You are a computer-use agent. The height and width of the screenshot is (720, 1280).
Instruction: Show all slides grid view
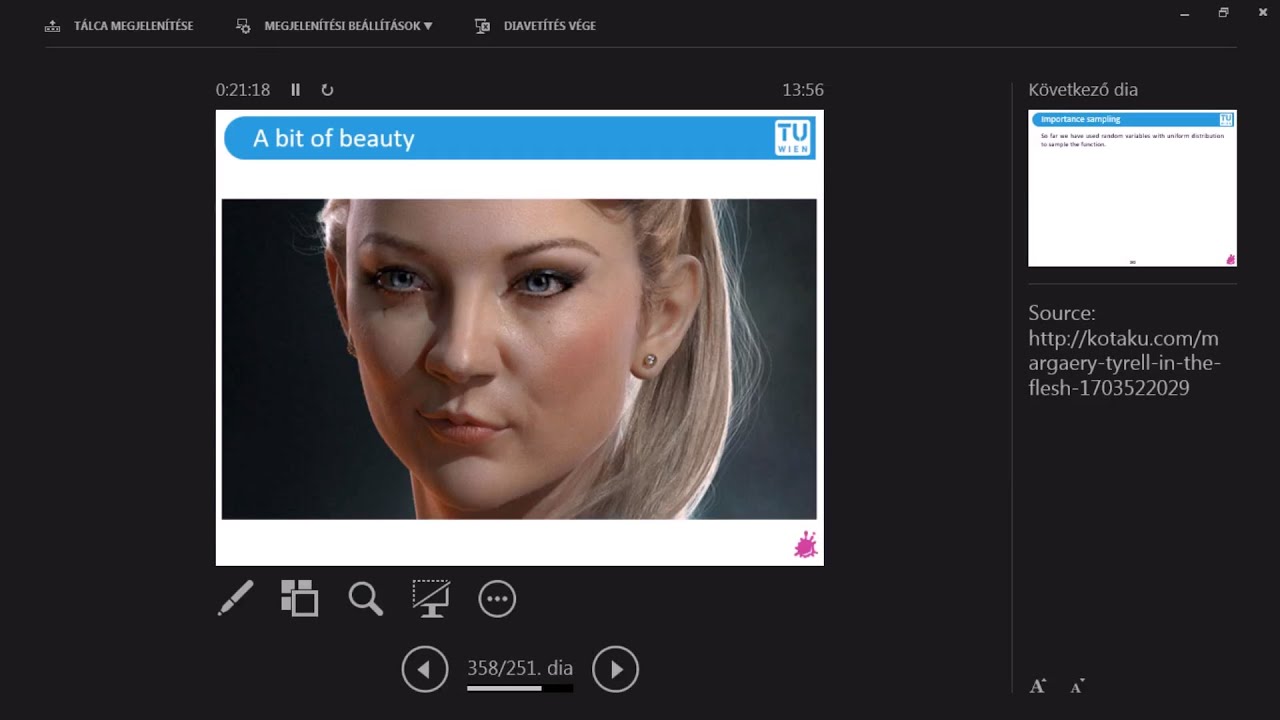click(299, 598)
